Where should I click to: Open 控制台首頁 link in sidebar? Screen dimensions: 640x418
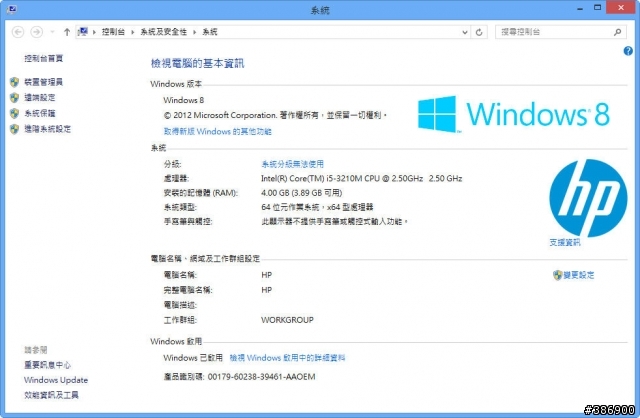pos(44,58)
